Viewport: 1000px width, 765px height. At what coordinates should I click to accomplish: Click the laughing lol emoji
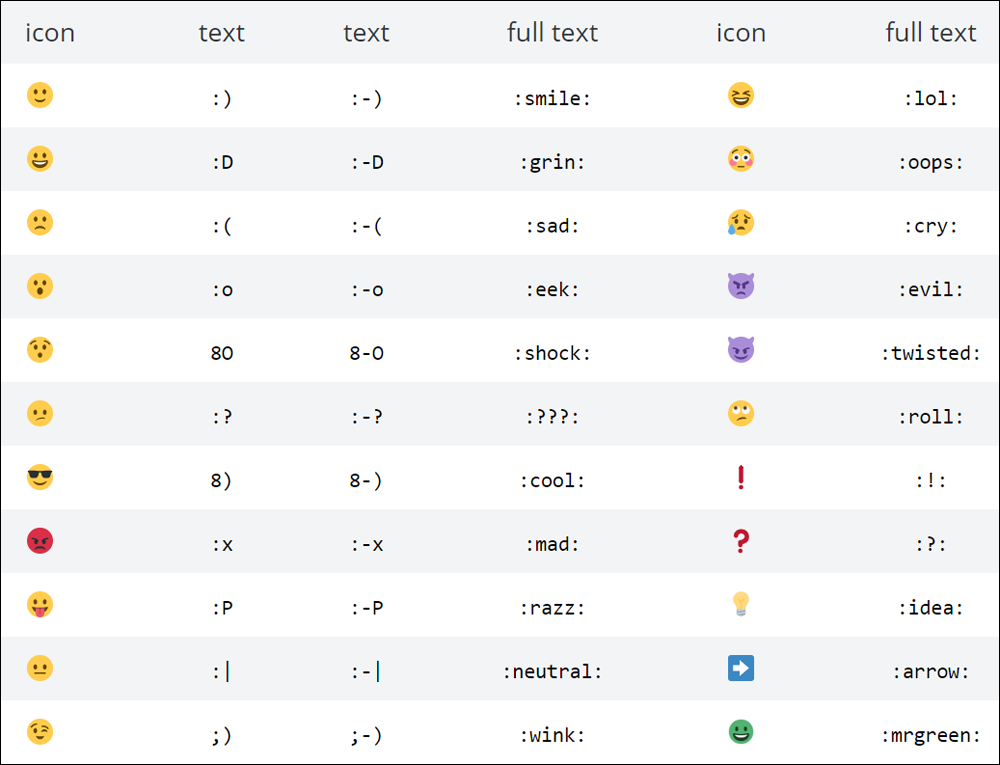740,95
